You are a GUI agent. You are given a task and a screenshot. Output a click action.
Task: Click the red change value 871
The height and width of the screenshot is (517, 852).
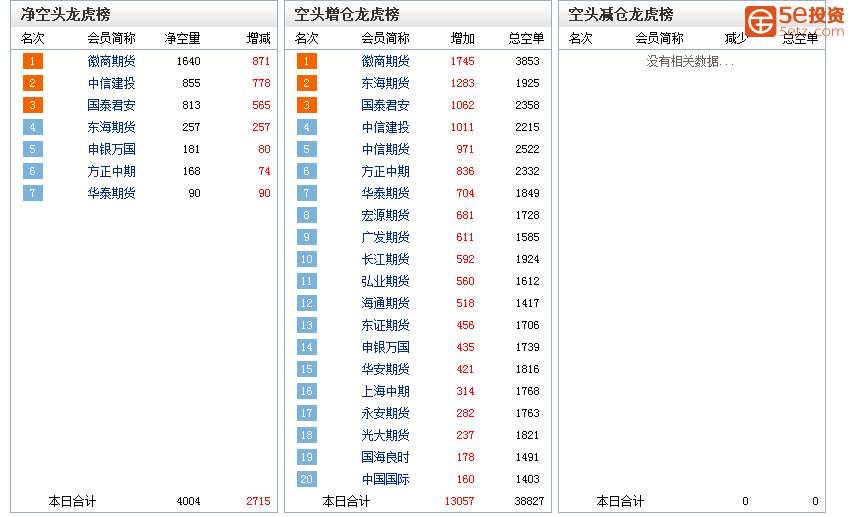click(261, 61)
